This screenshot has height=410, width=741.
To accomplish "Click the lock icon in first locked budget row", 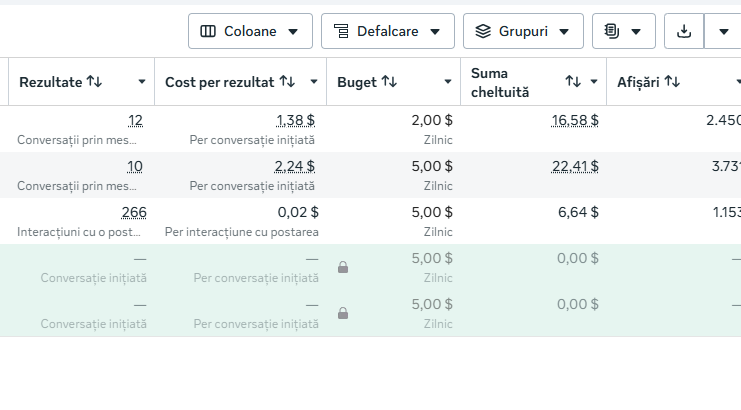I will 343,268.
